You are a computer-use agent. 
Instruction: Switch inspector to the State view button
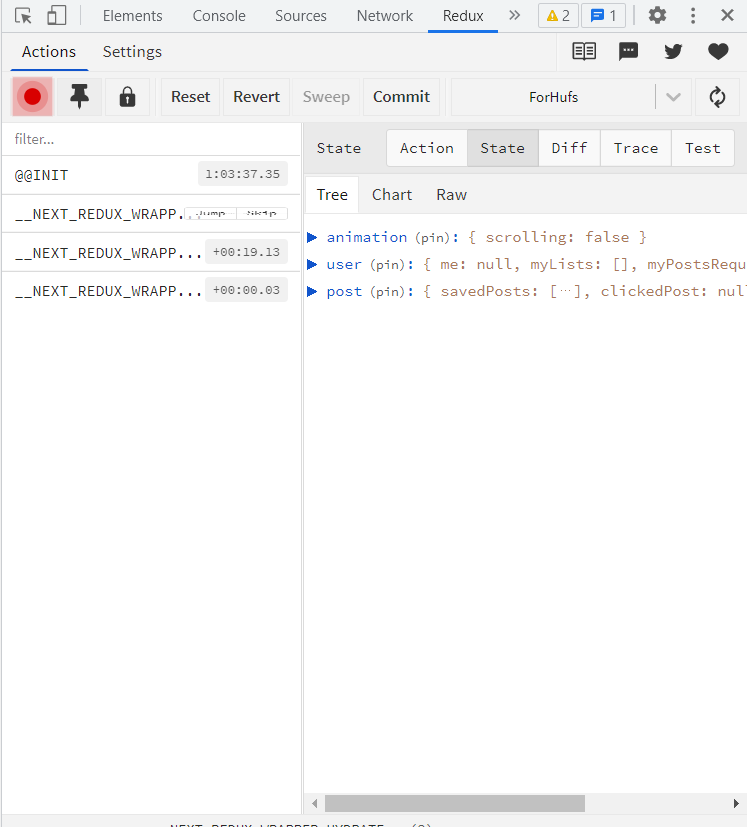(x=503, y=148)
